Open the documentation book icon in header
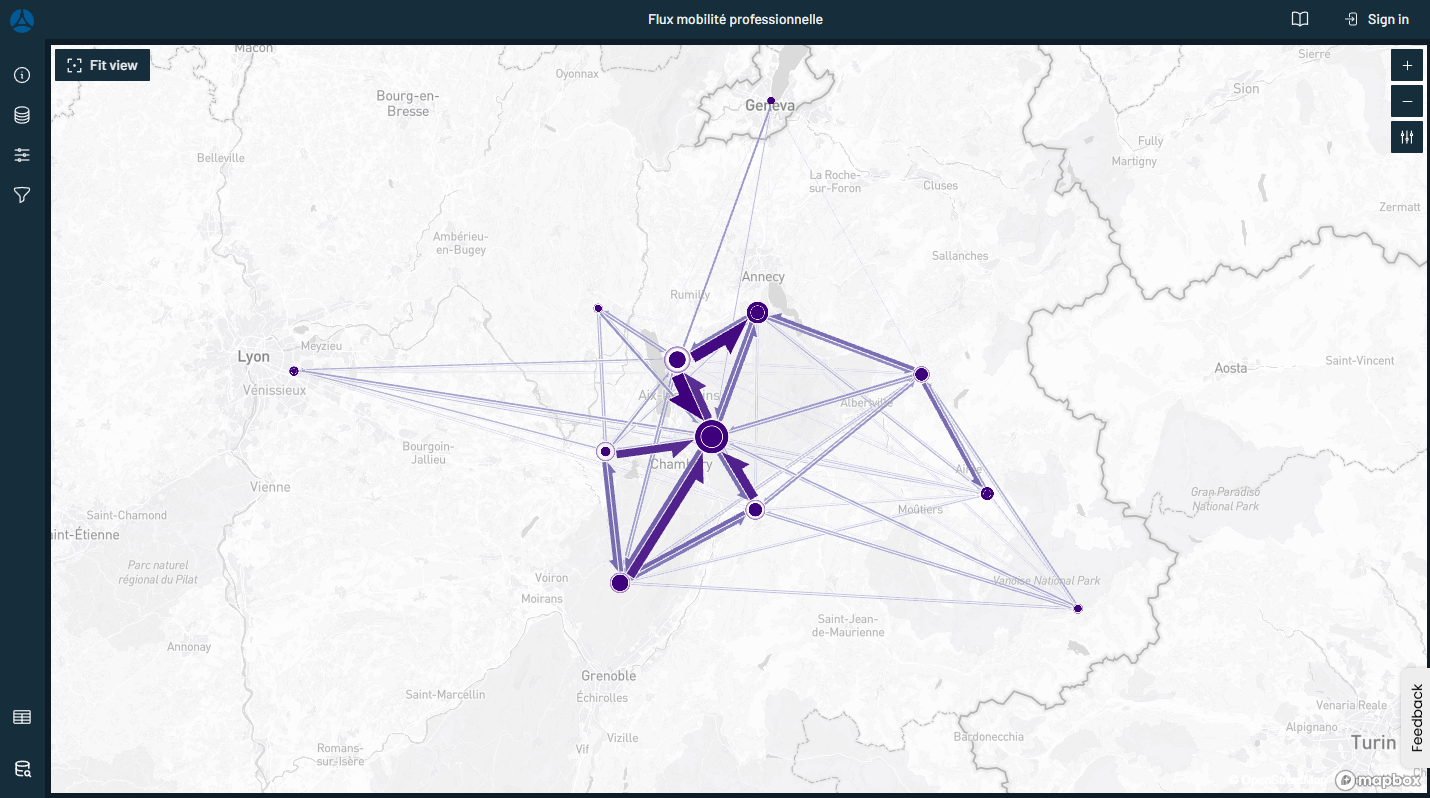The image size is (1430, 798). pyautogui.click(x=1300, y=20)
